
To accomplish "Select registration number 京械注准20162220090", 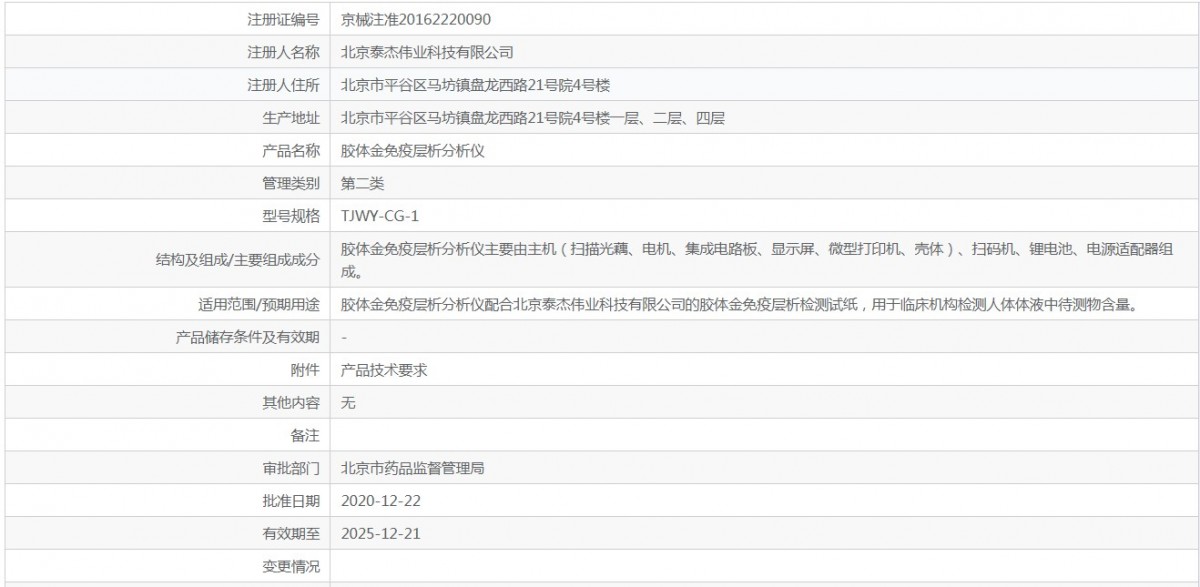I will pyautogui.click(x=416, y=19).
